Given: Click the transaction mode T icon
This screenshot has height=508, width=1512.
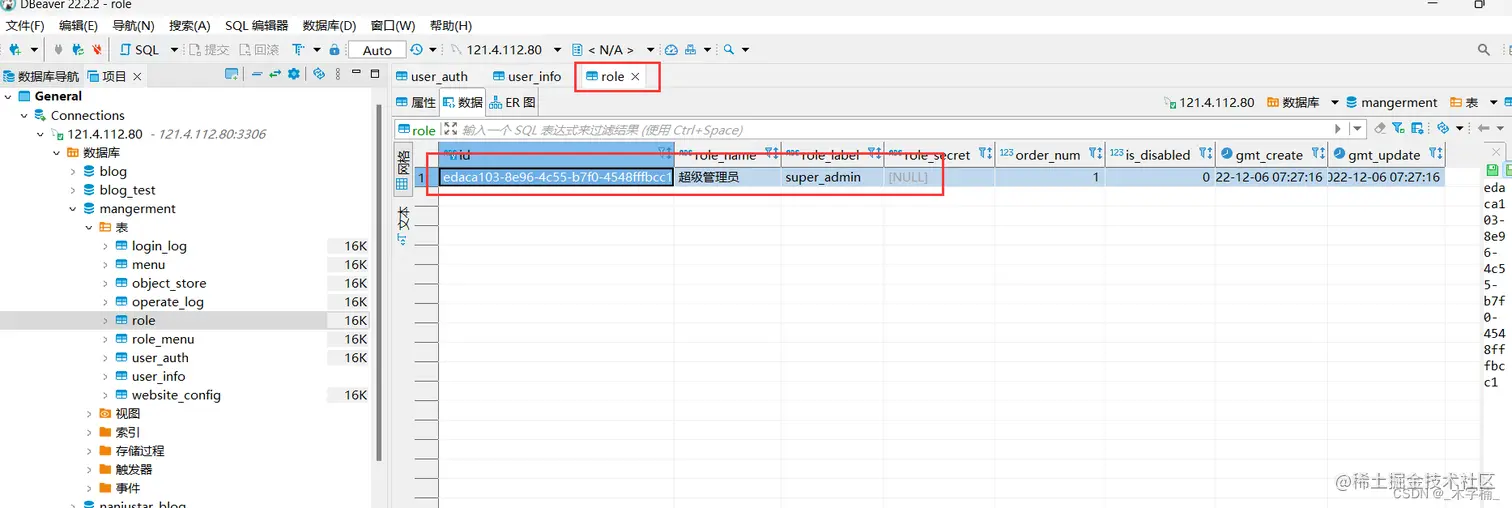Looking at the screenshot, I should tap(298, 49).
